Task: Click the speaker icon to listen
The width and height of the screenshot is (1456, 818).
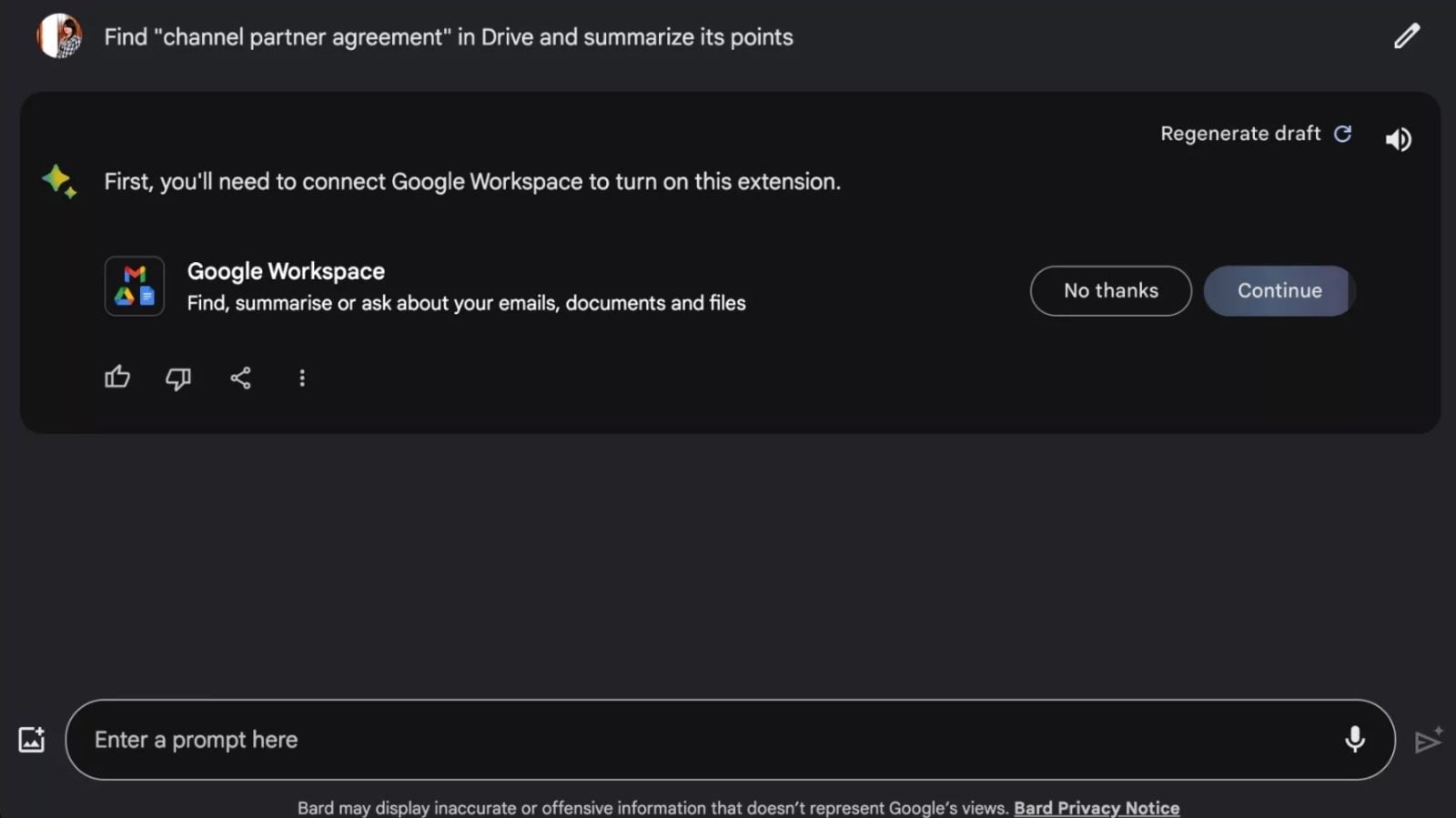Action: tap(1398, 139)
